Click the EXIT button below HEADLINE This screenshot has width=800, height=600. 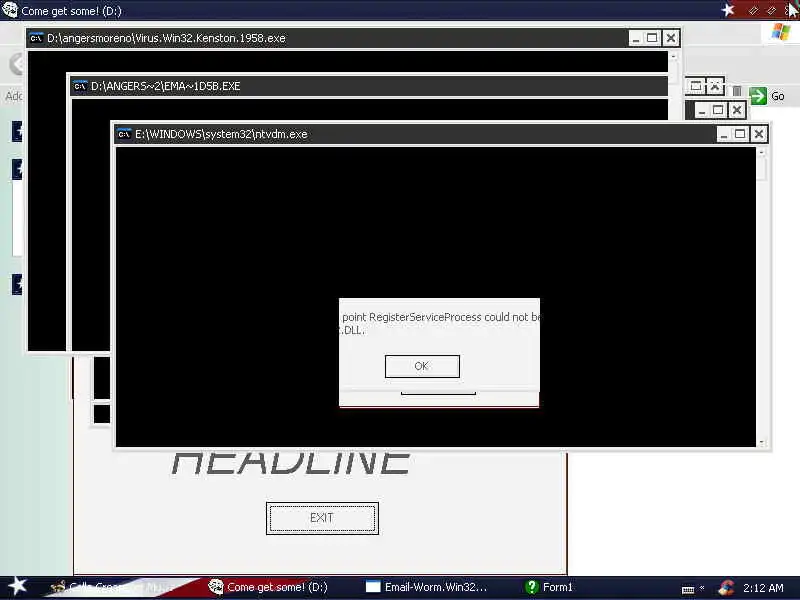(322, 518)
